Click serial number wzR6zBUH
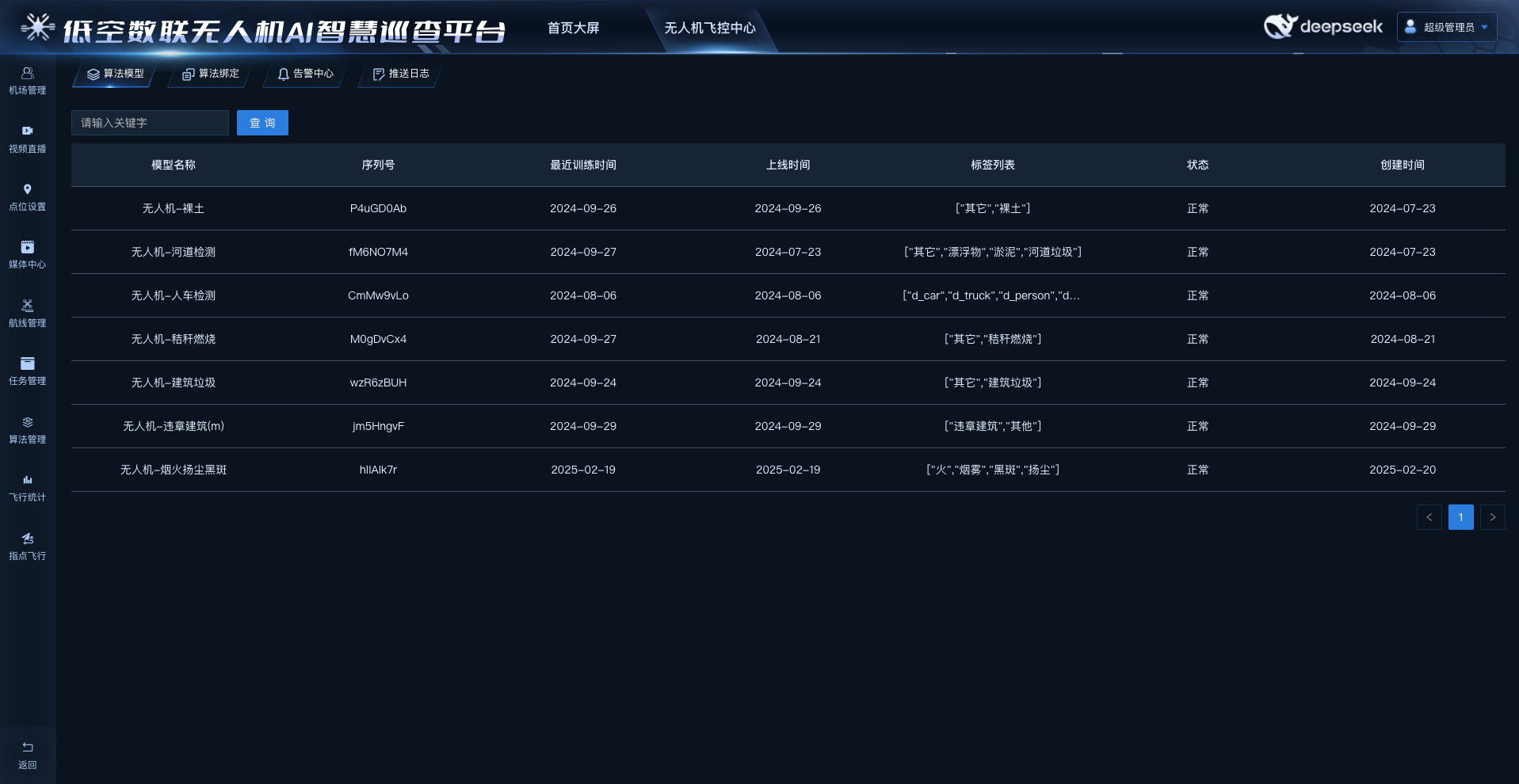 pyautogui.click(x=378, y=382)
